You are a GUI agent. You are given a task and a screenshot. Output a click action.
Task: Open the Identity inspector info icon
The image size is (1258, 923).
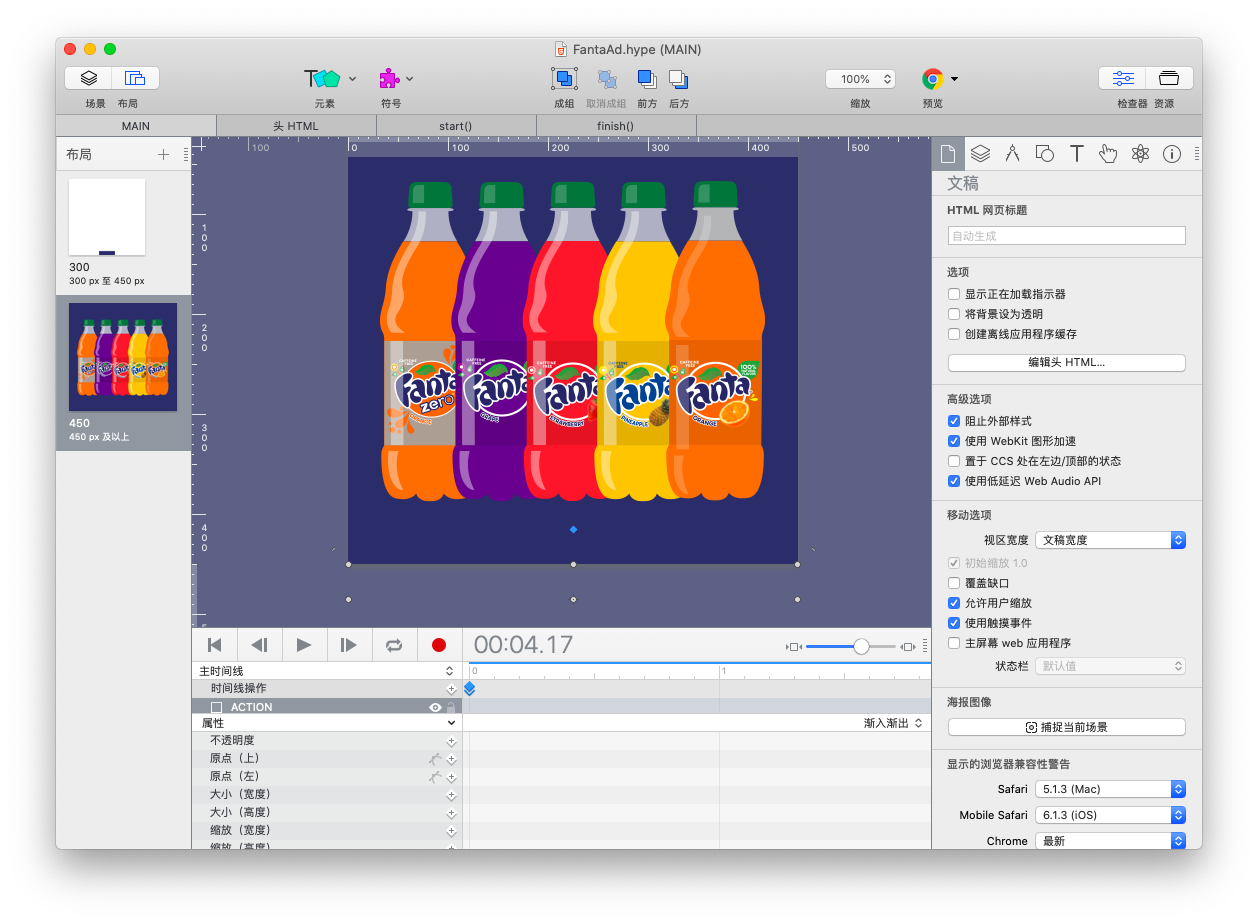tap(1172, 153)
